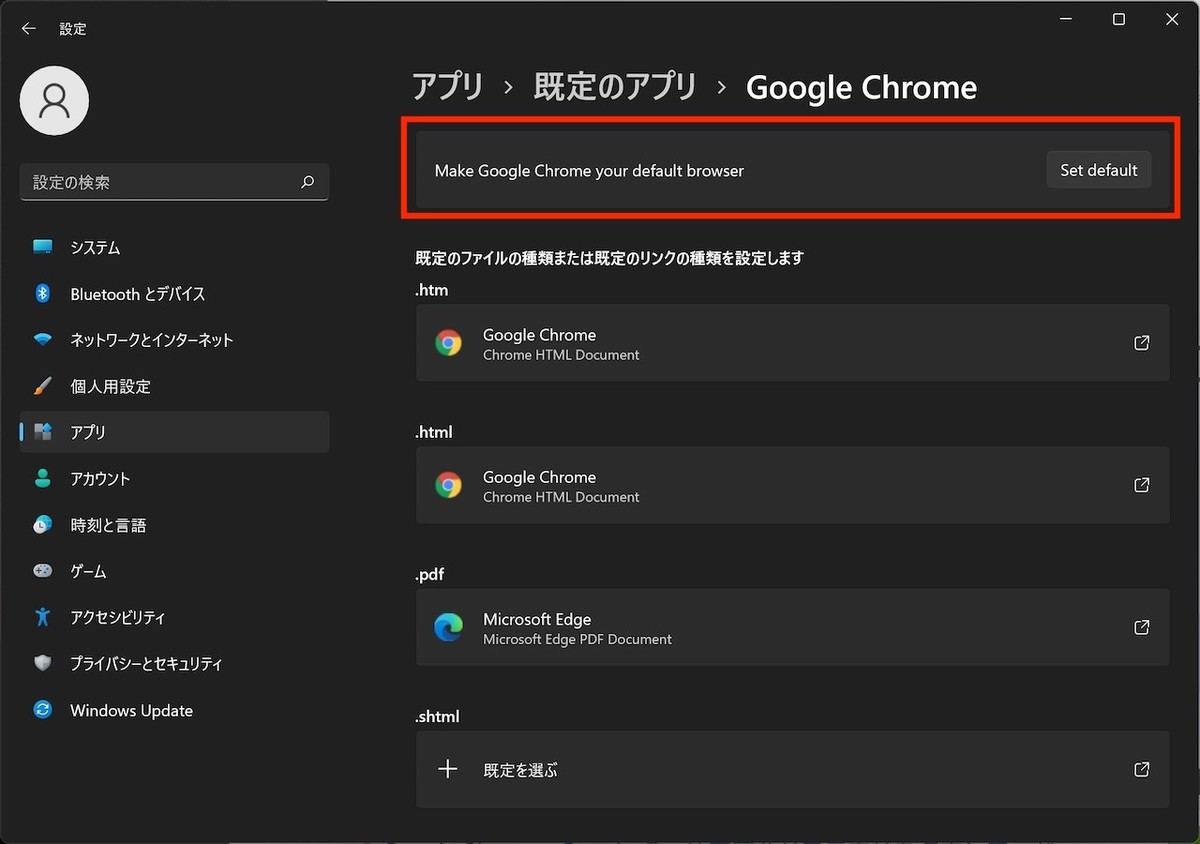Click the Chrome icon in the .html row
Image resolution: width=1200 pixels, height=844 pixels.
point(448,485)
